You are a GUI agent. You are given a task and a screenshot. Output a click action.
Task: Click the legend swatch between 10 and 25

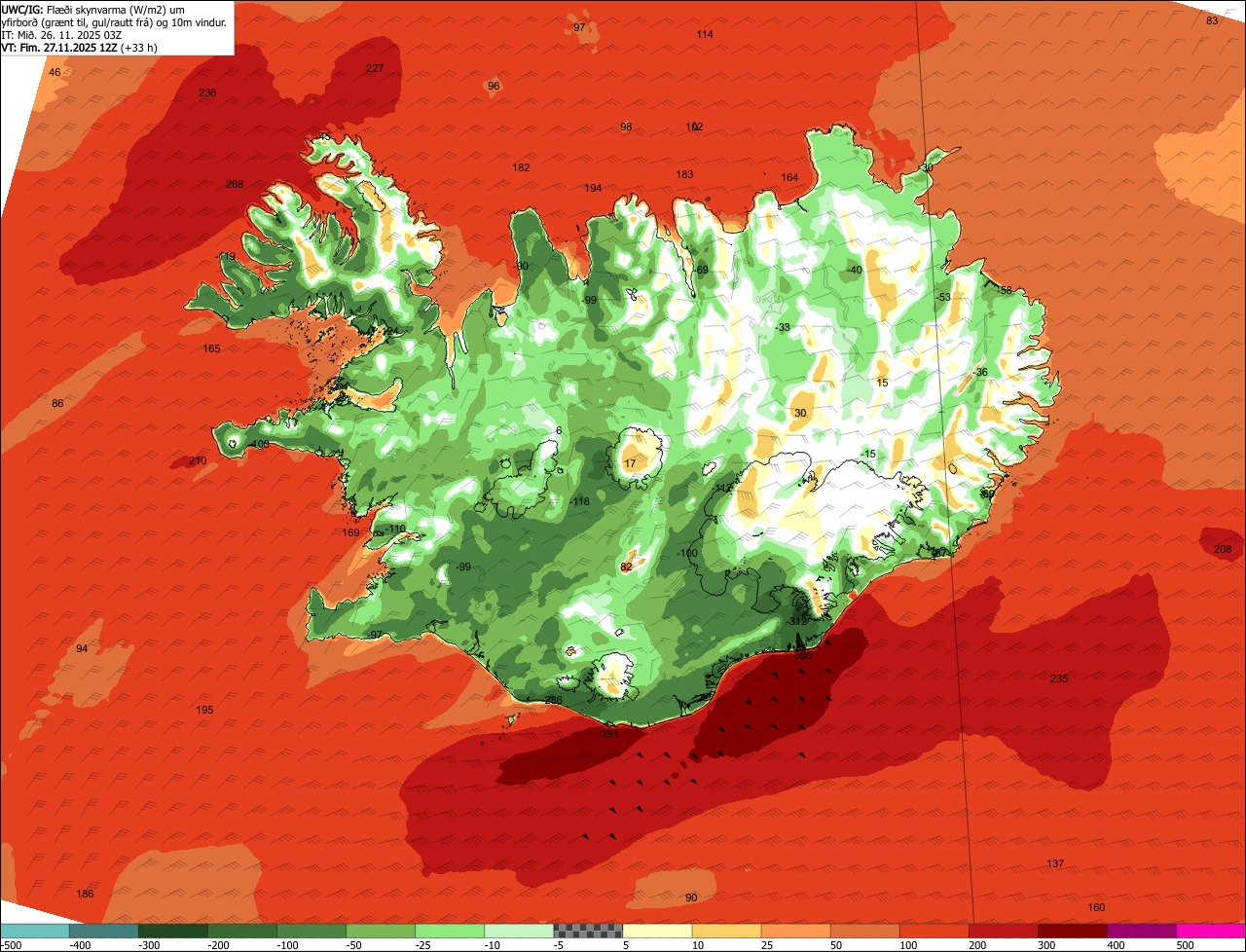725,931
